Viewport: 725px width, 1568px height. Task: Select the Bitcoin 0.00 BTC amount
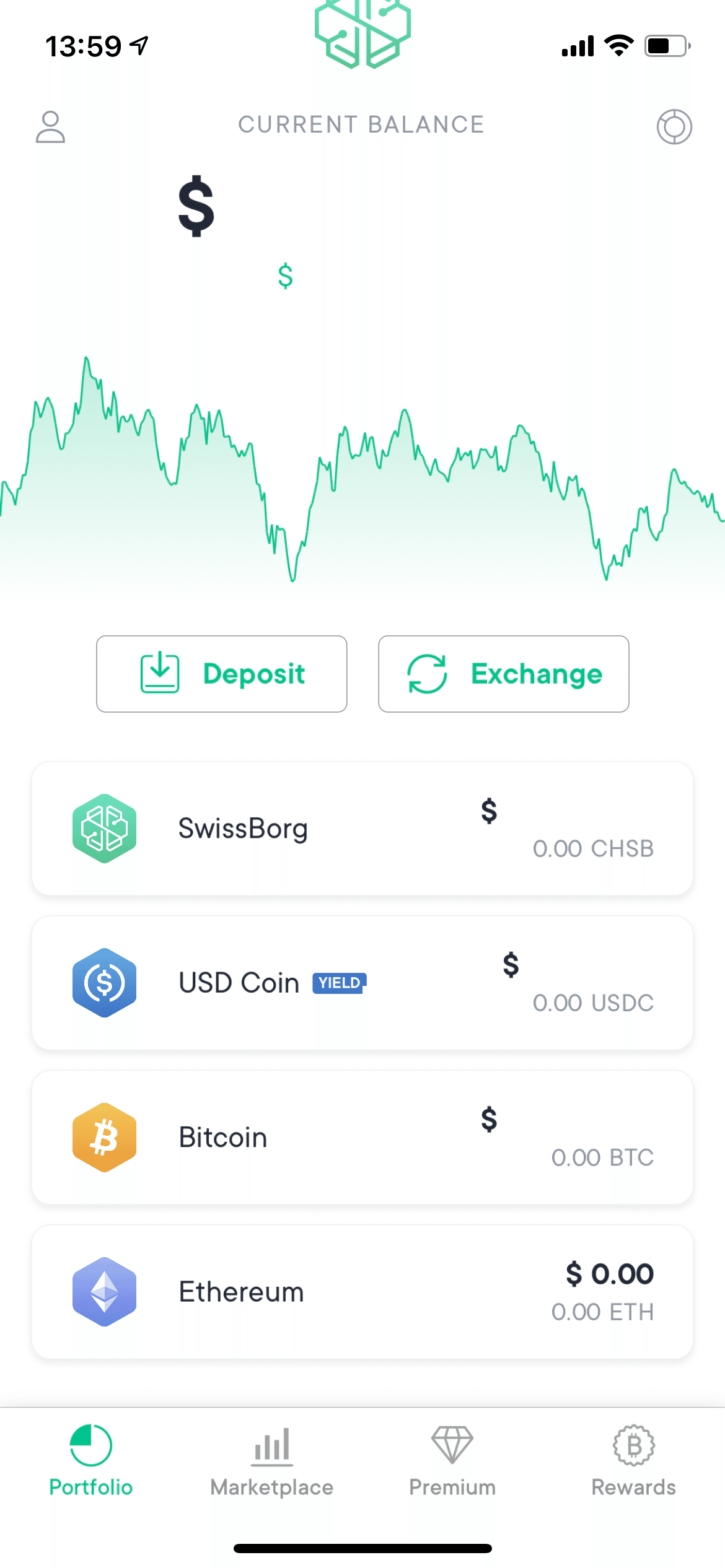[602, 1157]
